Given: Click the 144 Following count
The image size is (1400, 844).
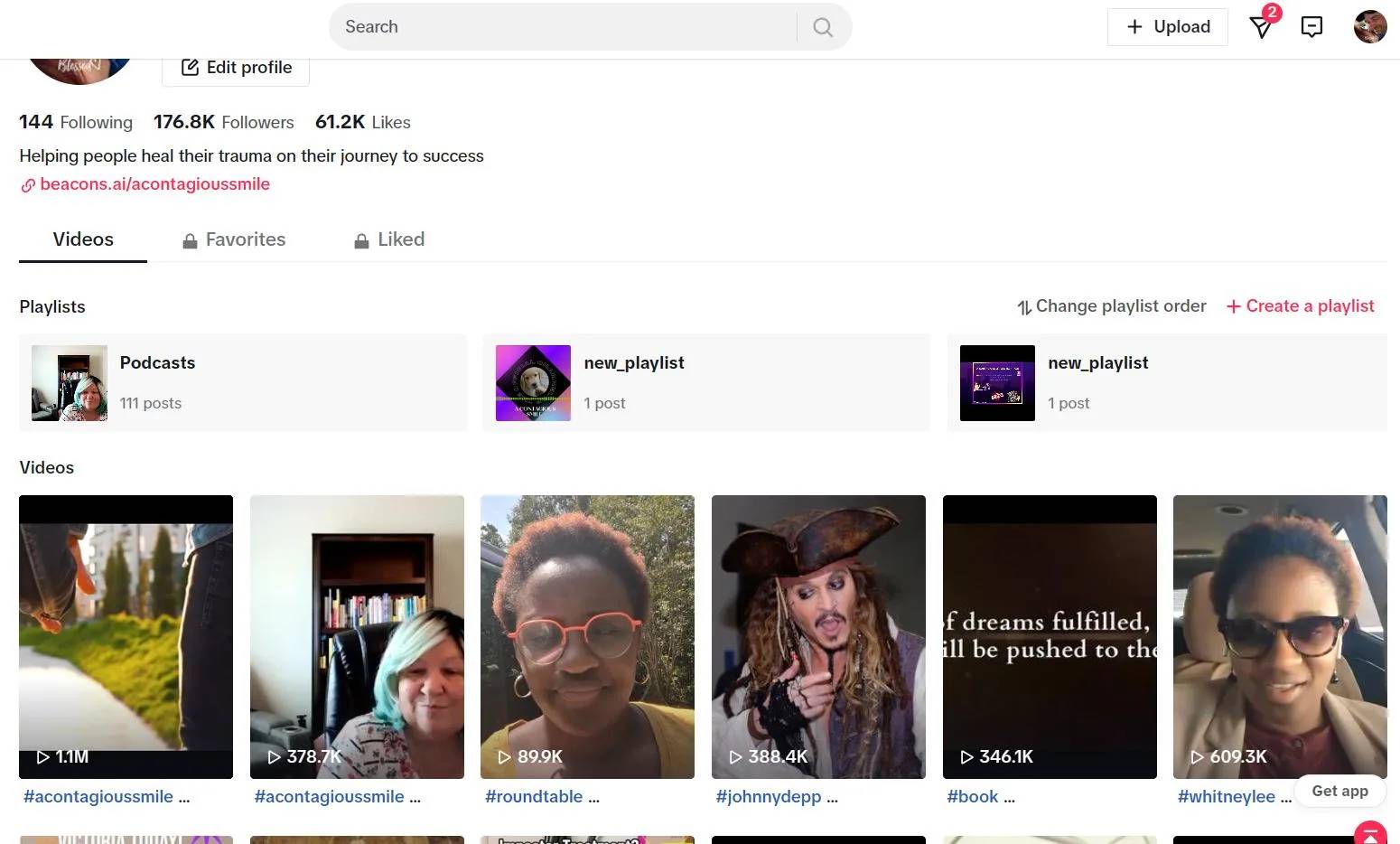Looking at the screenshot, I should 76,122.
